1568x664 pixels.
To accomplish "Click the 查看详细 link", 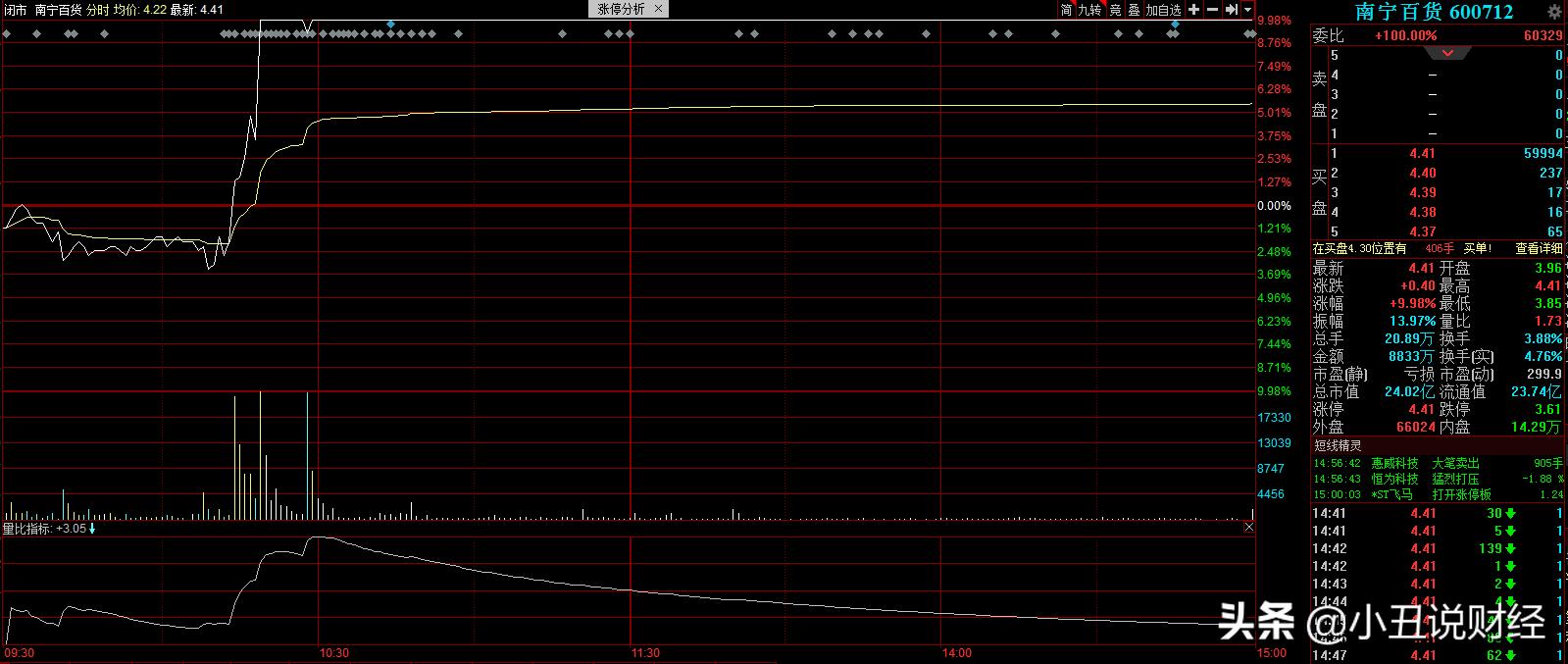I will (1539, 249).
